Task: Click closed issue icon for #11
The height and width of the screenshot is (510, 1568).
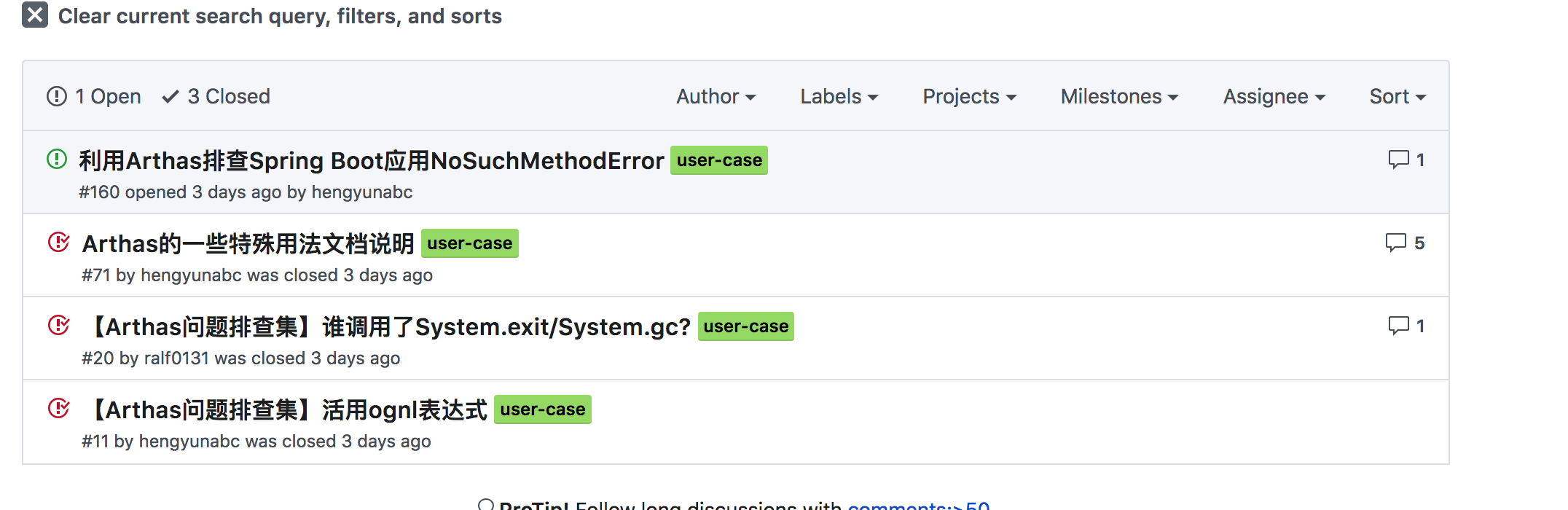Action: point(58,408)
